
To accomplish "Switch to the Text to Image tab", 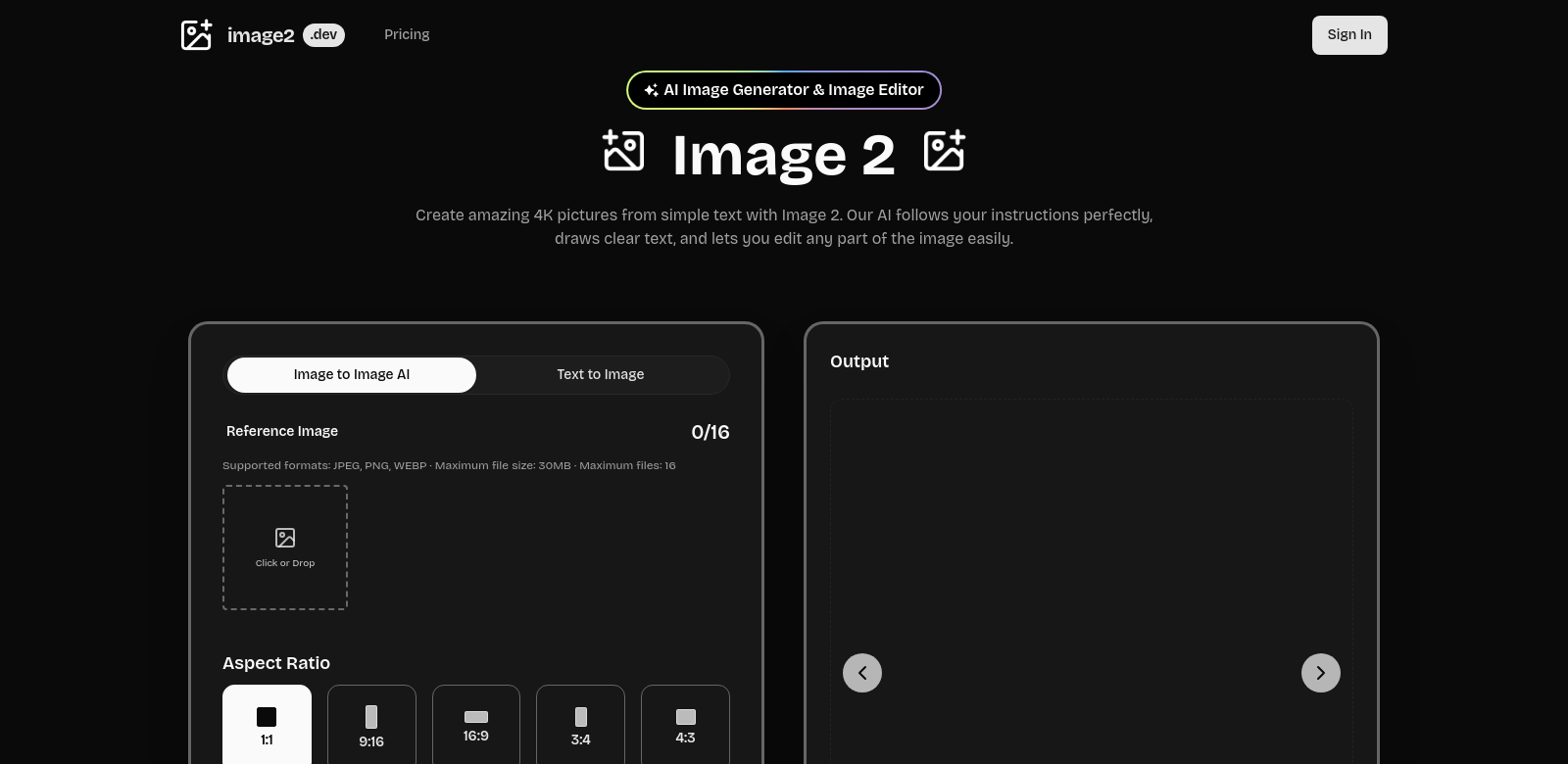I will click(x=601, y=375).
